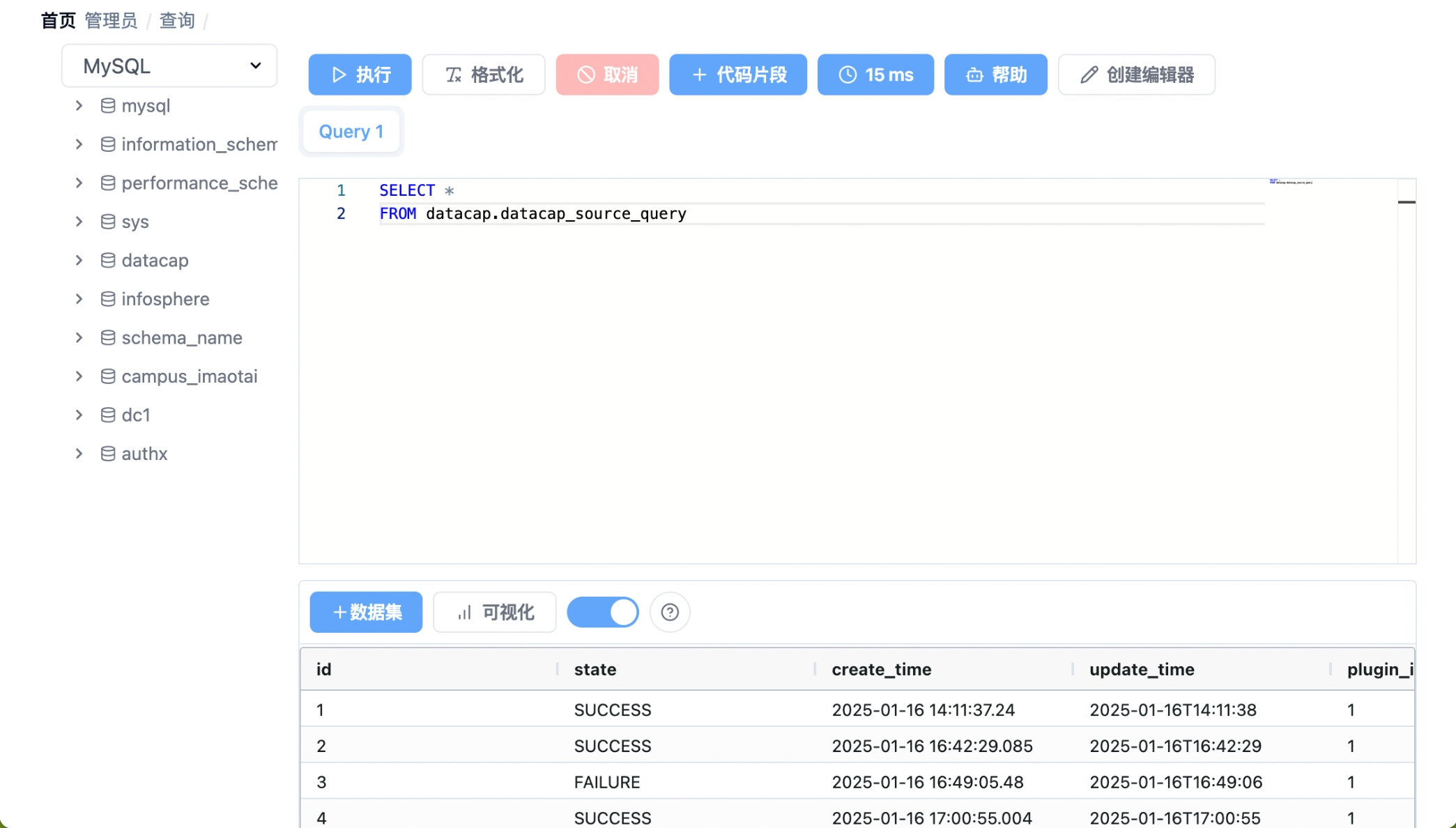Click the cancel circle icon on 取消

point(586,75)
